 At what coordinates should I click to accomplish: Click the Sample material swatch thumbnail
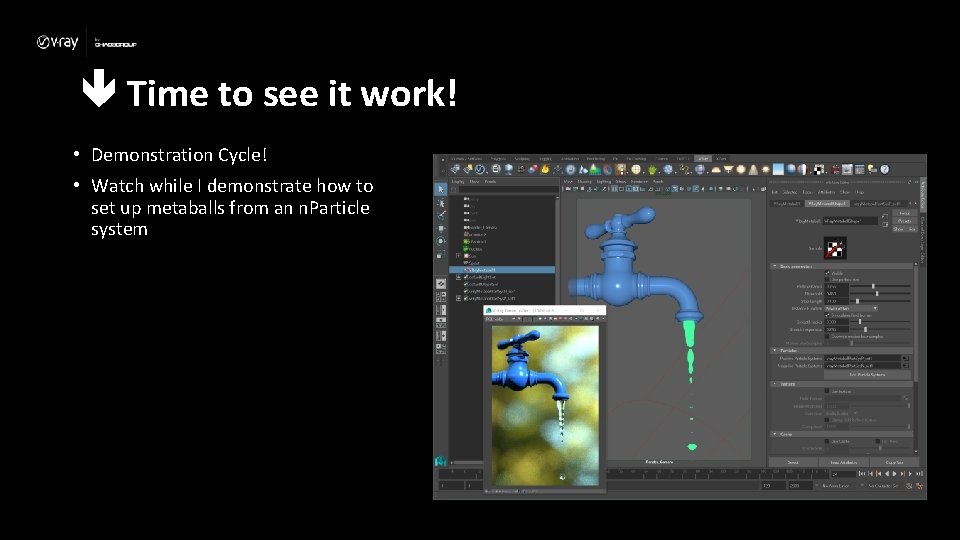pos(835,249)
